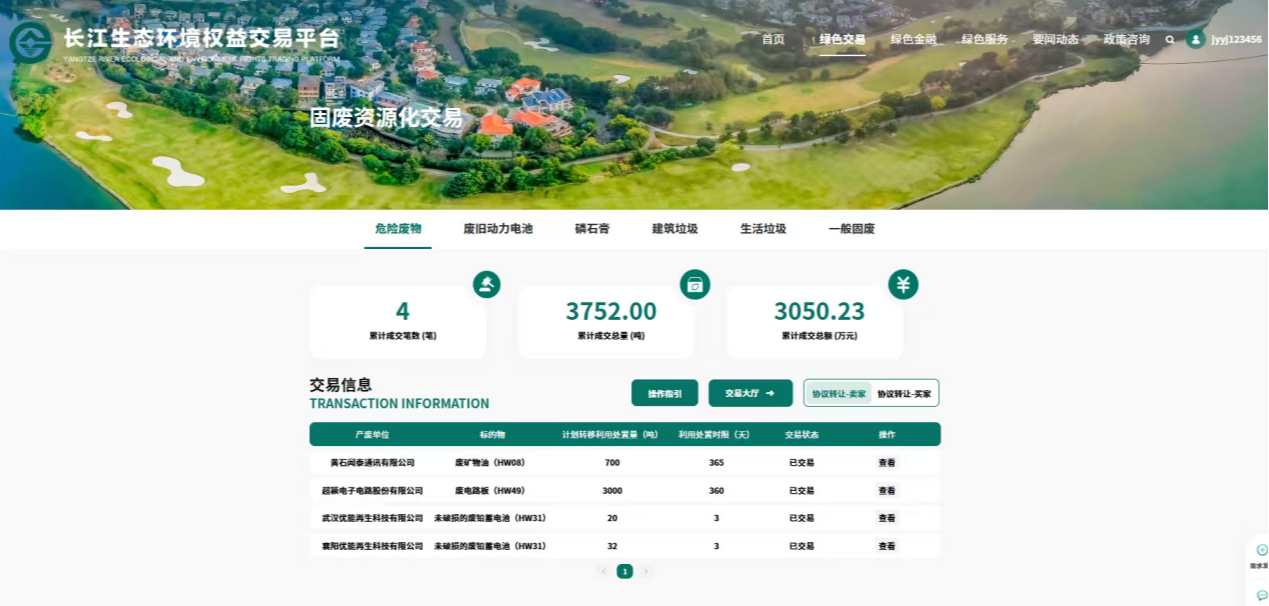Click the floating plus circle icon at right edge

click(x=1262, y=550)
